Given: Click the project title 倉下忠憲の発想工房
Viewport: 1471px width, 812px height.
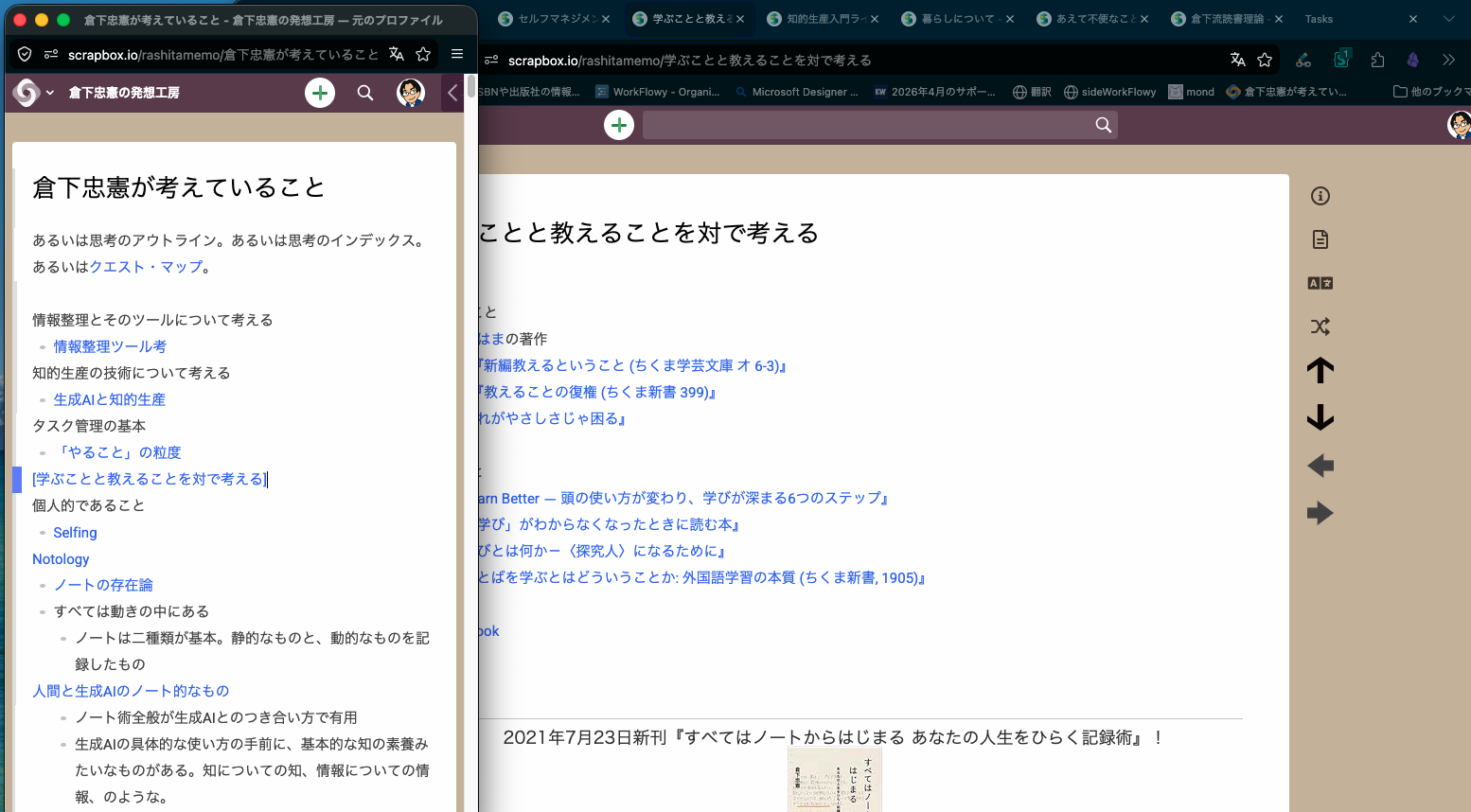Looking at the screenshot, I should (x=124, y=93).
